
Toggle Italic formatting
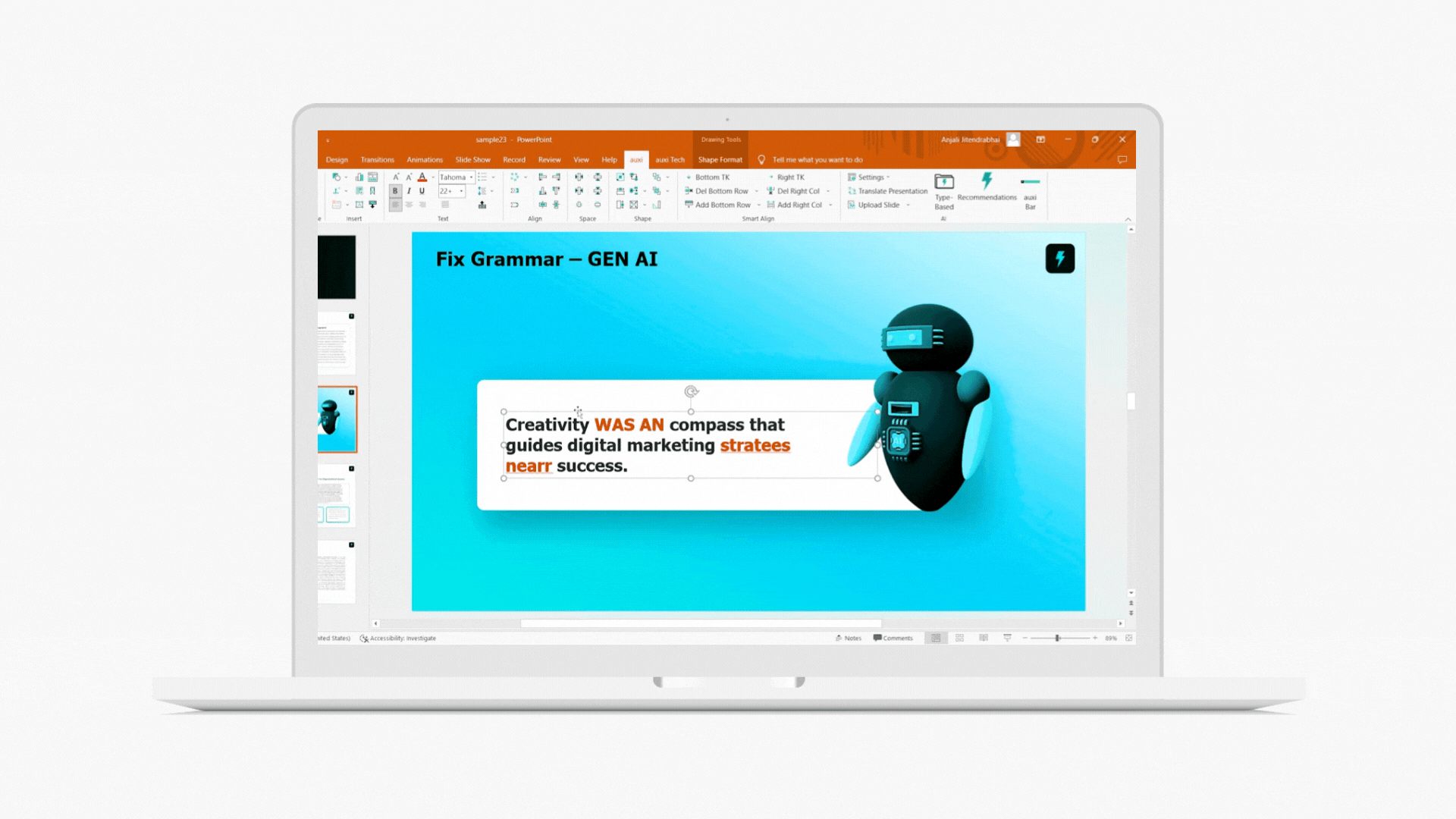tap(409, 191)
